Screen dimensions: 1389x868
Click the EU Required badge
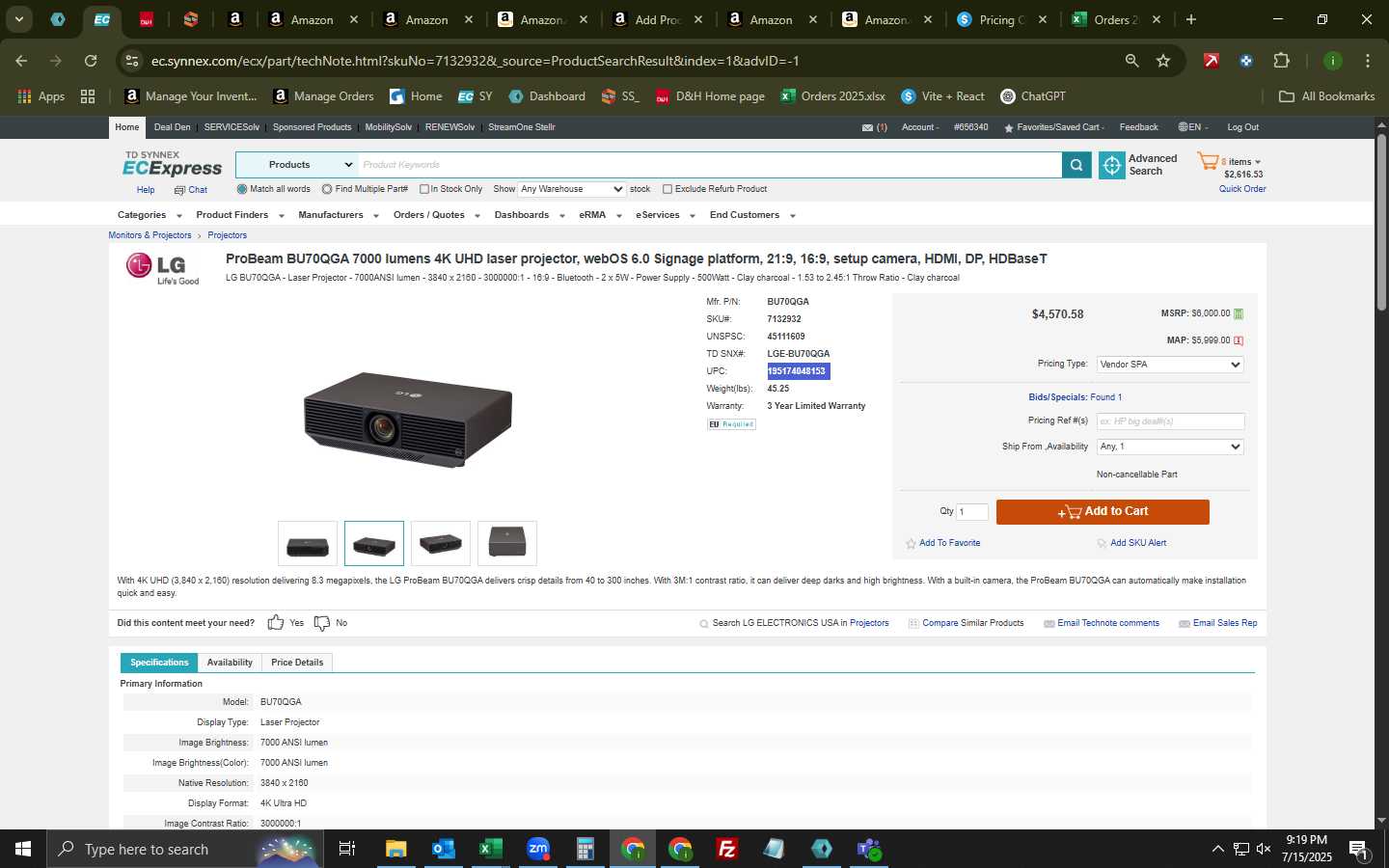(731, 424)
